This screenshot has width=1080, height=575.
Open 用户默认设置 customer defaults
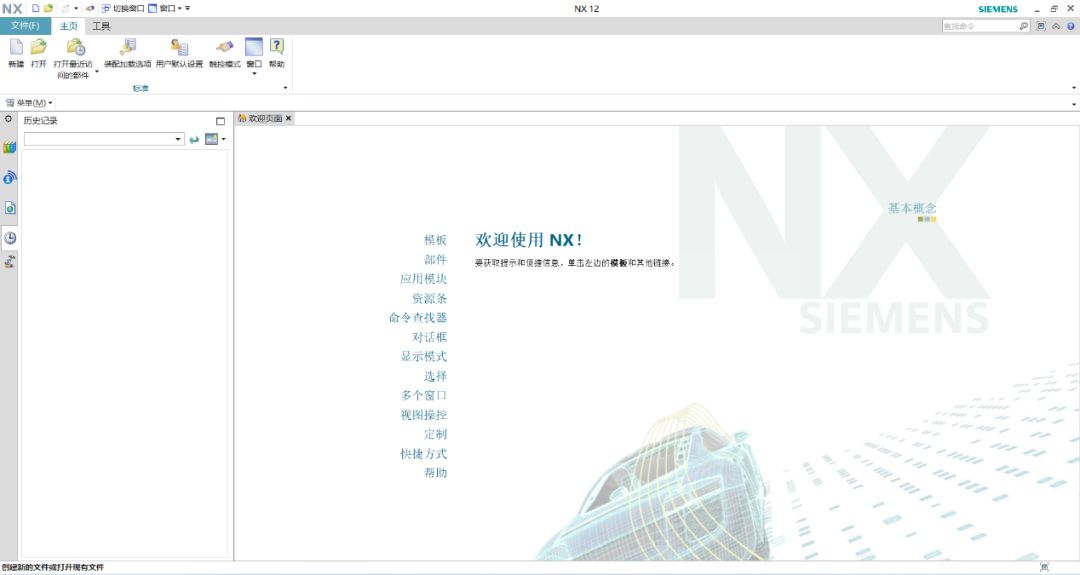(179, 53)
